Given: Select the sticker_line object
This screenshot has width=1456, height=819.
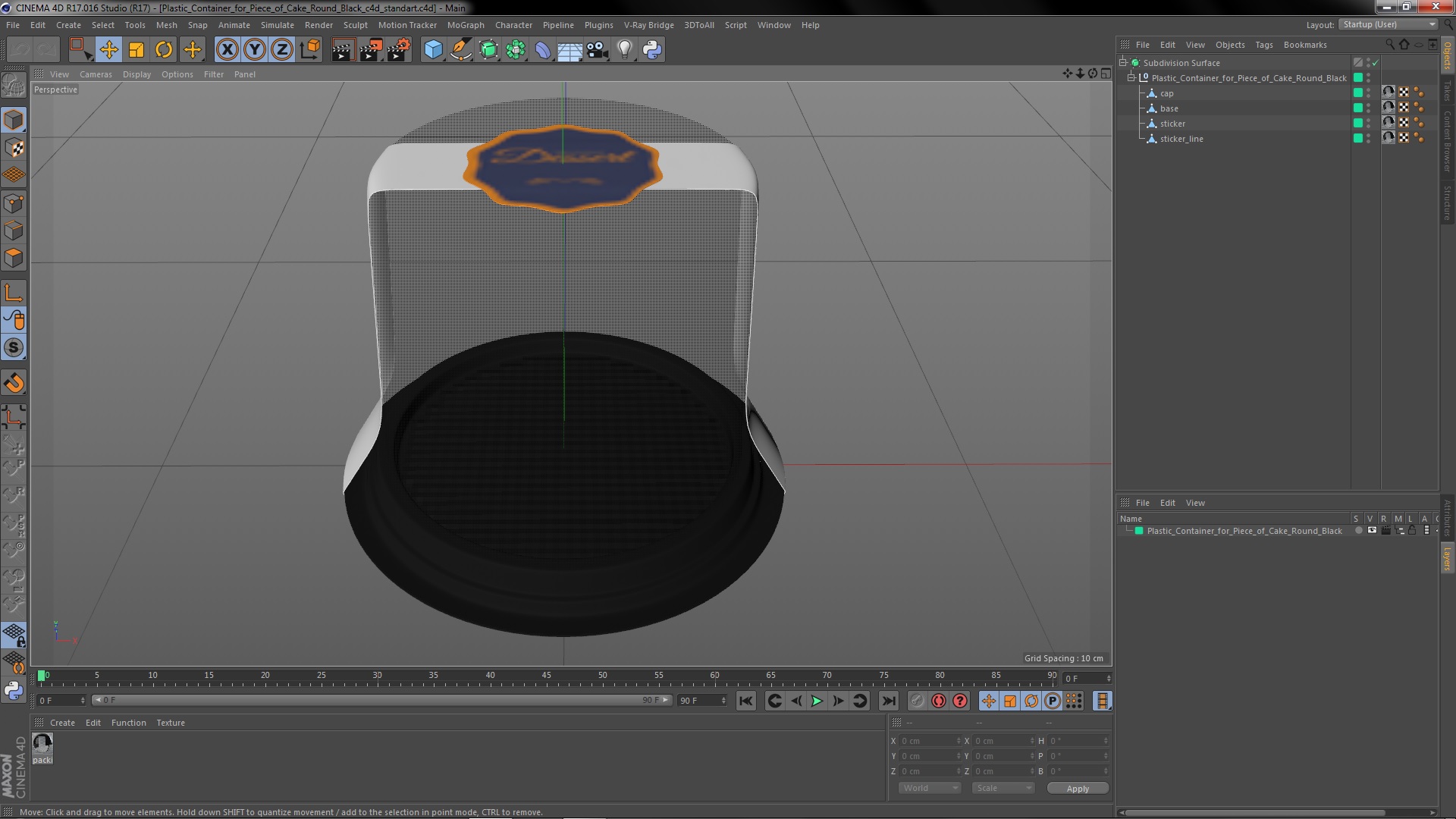Looking at the screenshot, I should tap(1181, 139).
